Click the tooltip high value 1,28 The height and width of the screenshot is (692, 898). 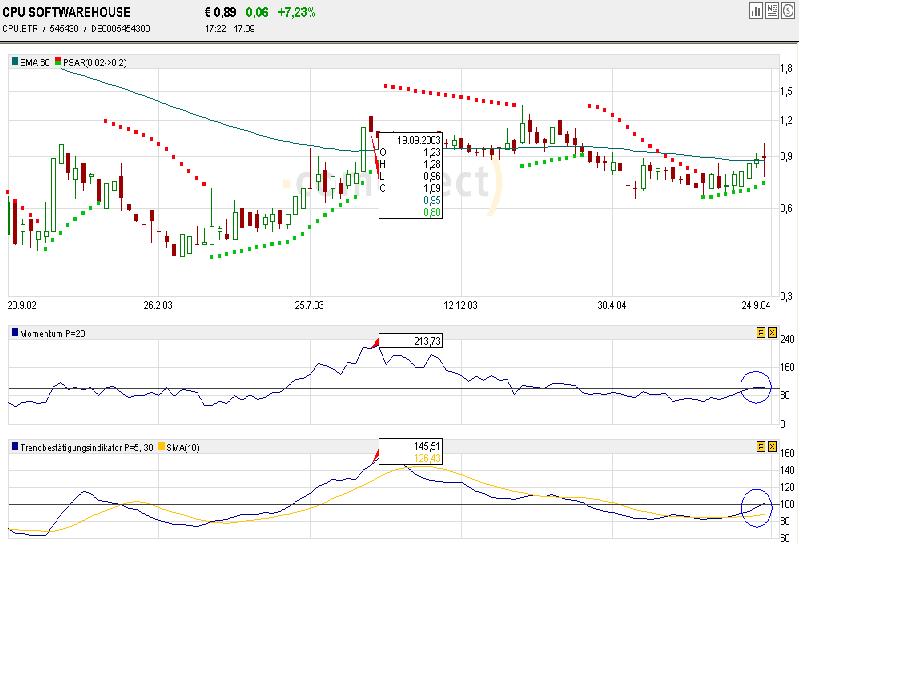(x=432, y=164)
